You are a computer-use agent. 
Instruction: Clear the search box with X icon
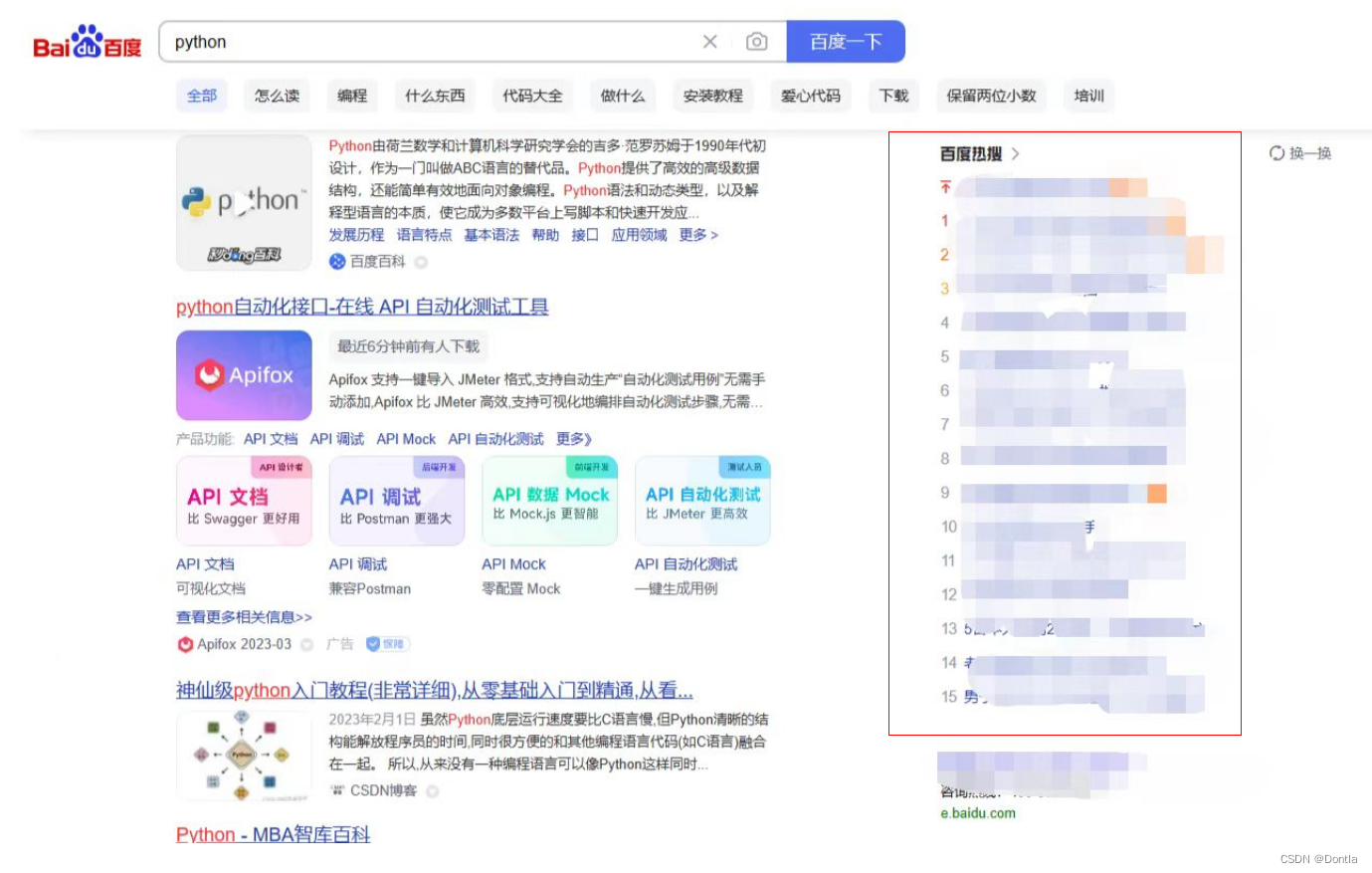[710, 42]
